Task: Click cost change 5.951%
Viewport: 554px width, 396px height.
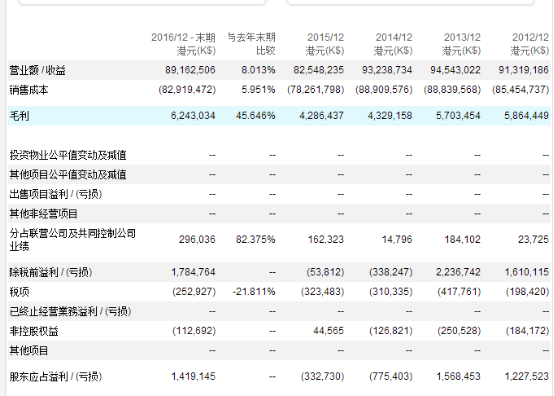Action: 258,89
